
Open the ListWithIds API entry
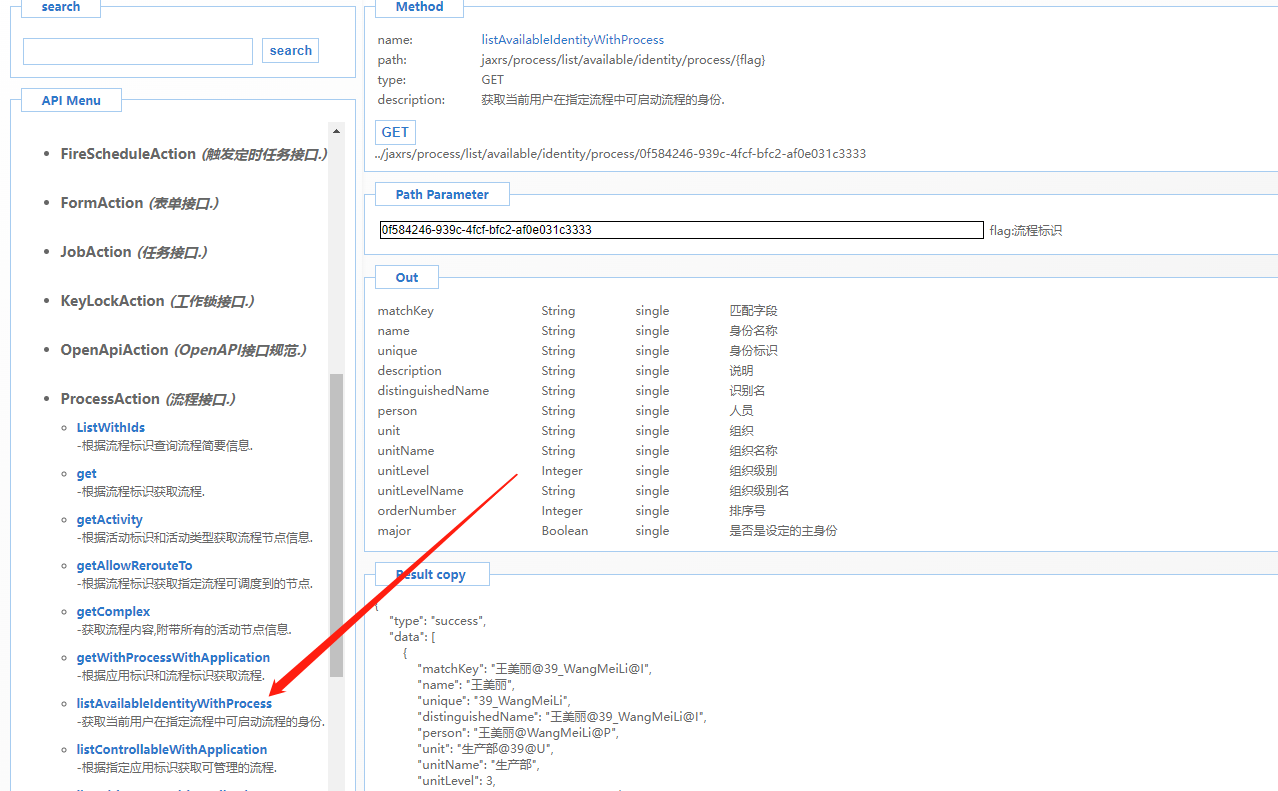click(x=110, y=427)
